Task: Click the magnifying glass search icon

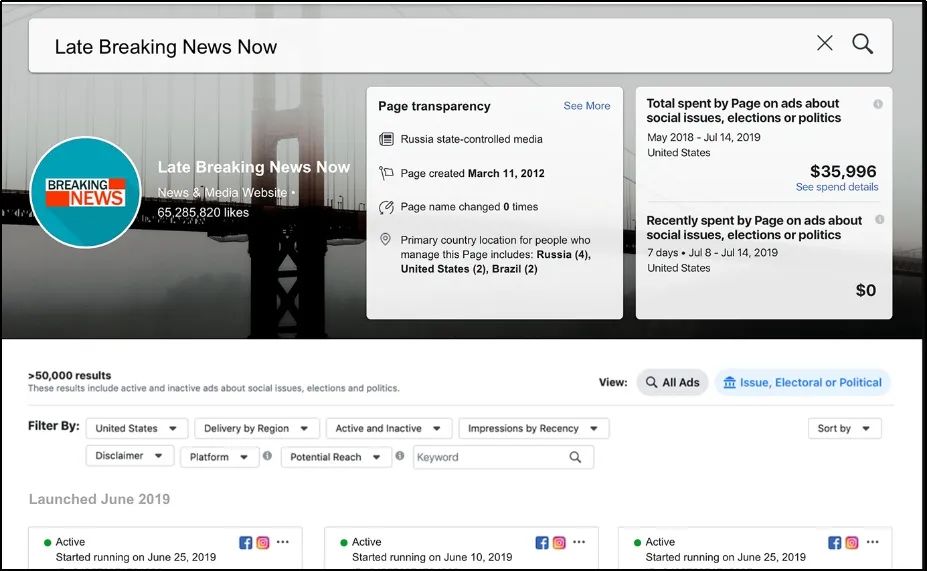Action: (863, 43)
